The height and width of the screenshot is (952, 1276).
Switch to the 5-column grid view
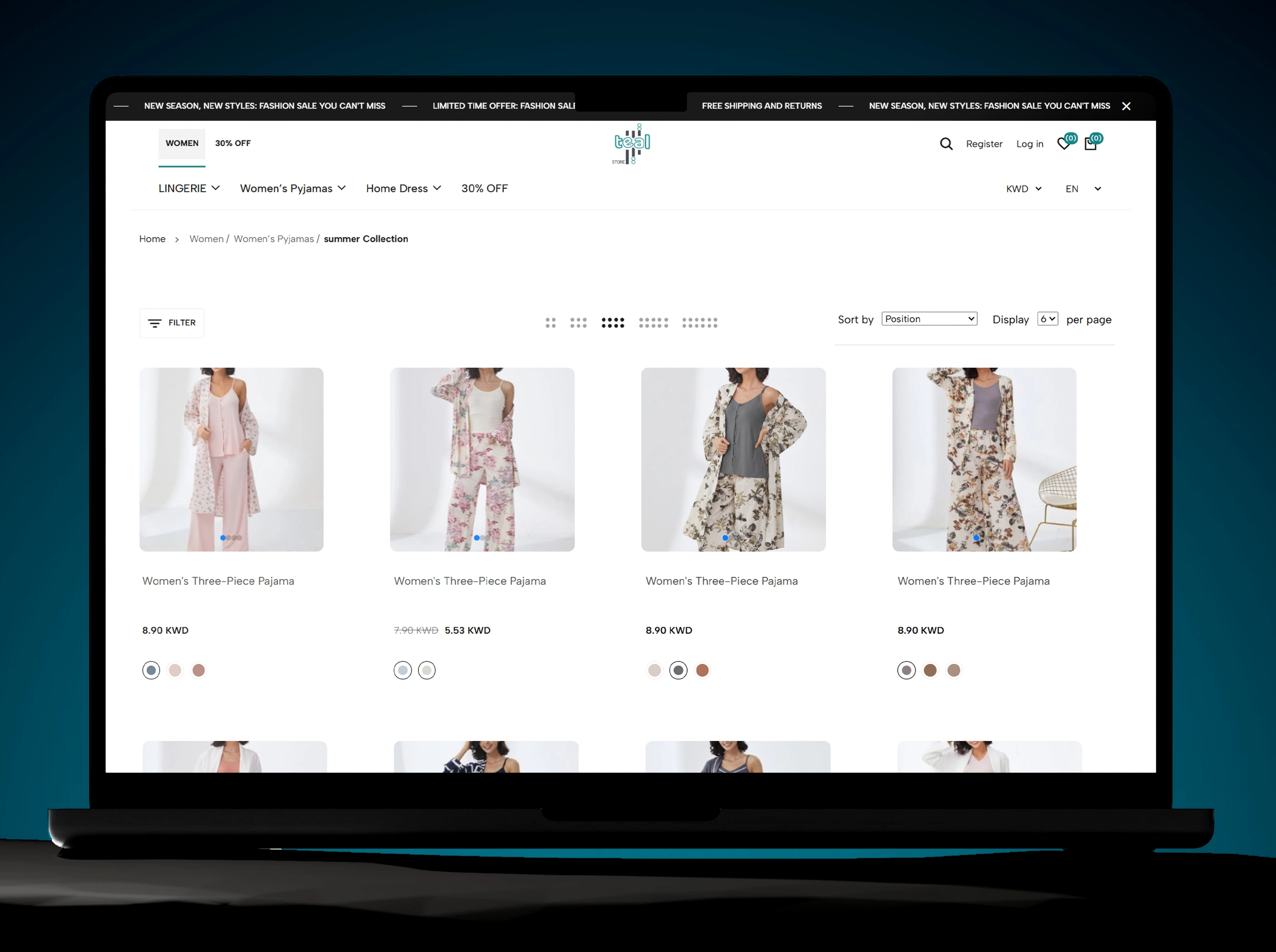click(654, 323)
